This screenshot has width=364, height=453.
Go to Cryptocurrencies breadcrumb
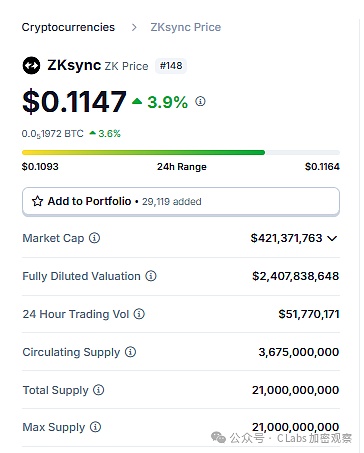tap(68, 27)
